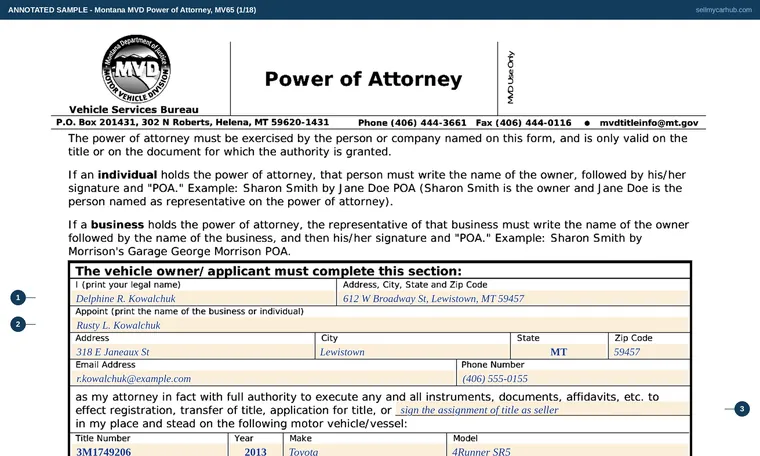The image size is (760, 456).
Task: Click the "I (print your legal name)" label
Action: [128, 285]
